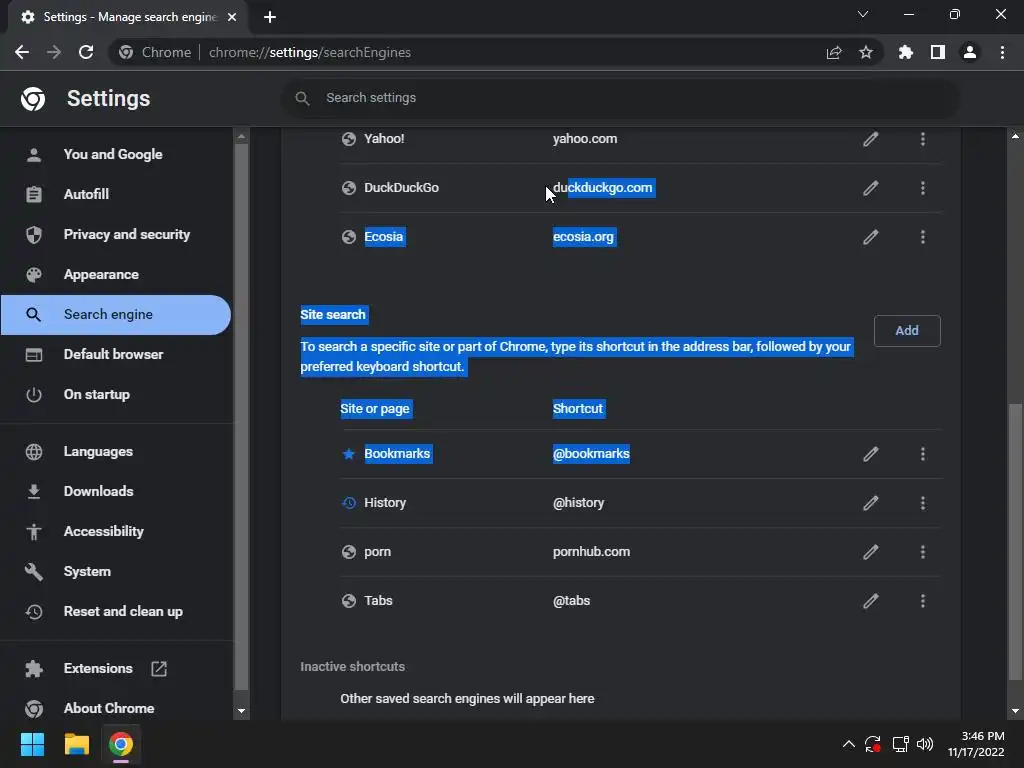Open a new tab
The image size is (1024, 768).
[x=270, y=17]
